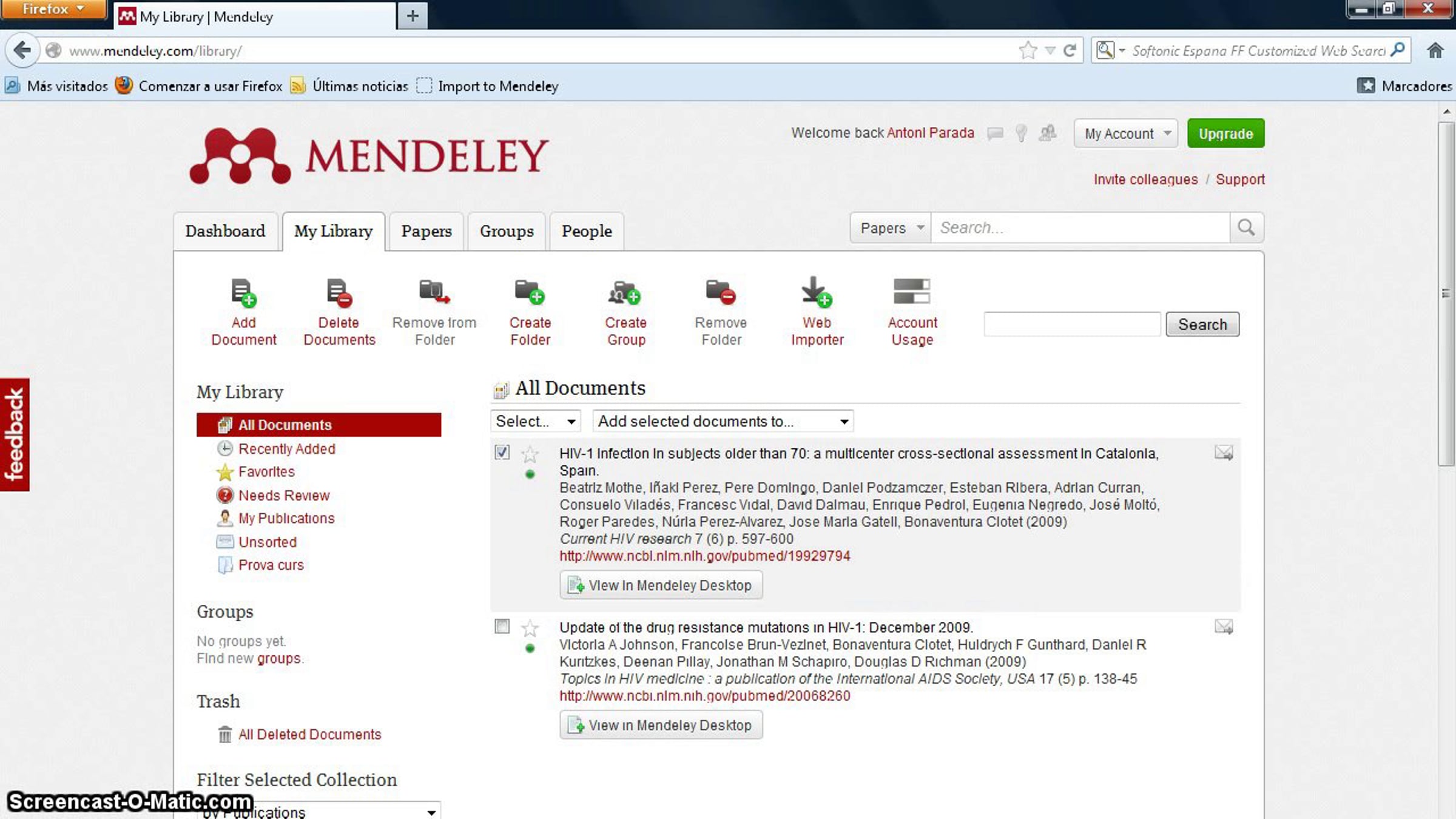1456x819 pixels.
Task: Focus the library search text field
Action: (x=1072, y=325)
